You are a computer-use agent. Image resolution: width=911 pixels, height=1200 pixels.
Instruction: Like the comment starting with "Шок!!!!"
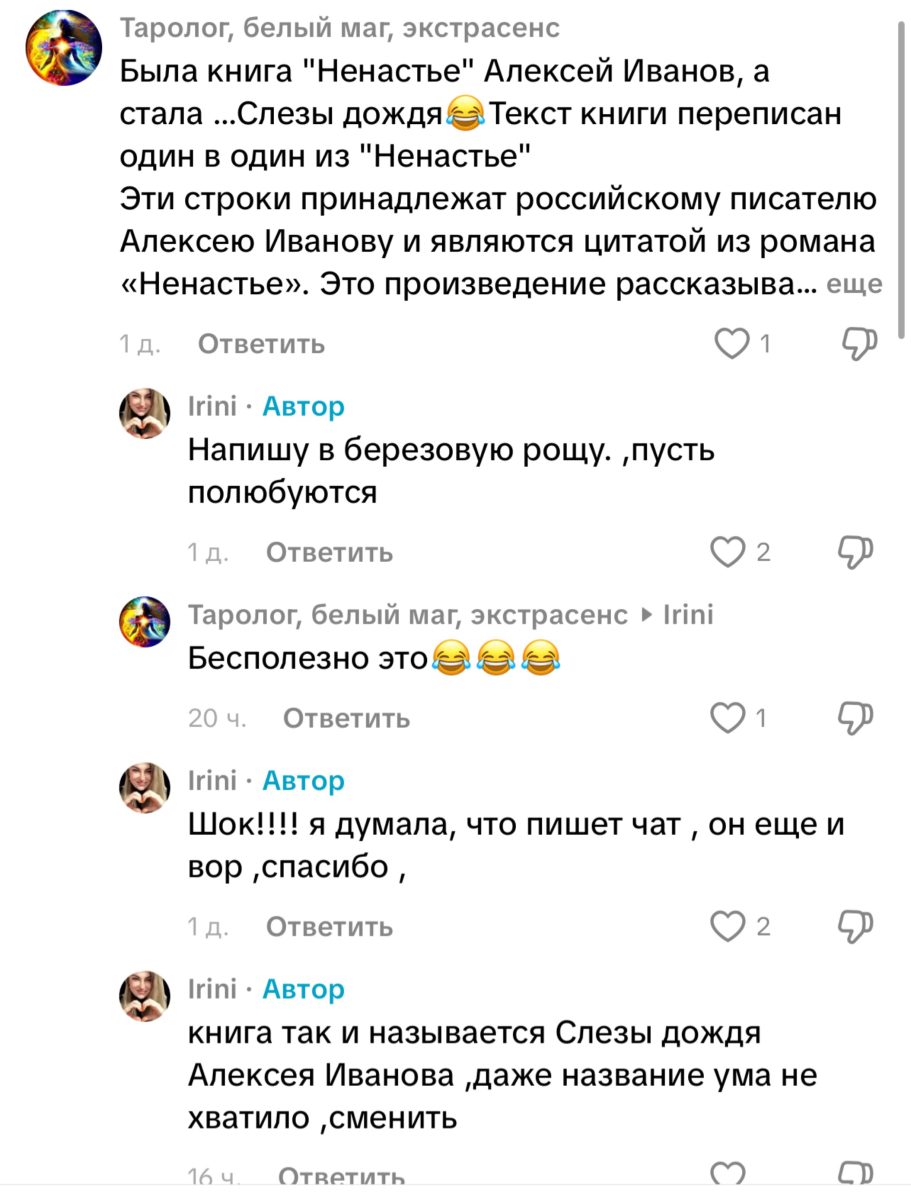click(726, 927)
